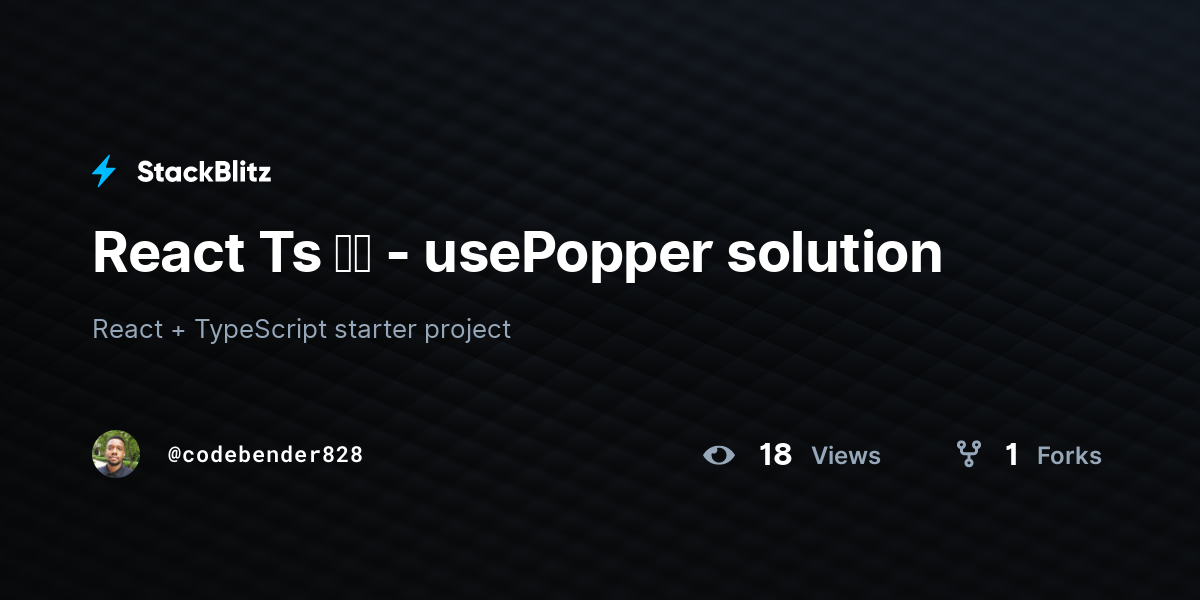1200x600 pixels.
Task: Click the "React +" start of the description
Action: 139,328
